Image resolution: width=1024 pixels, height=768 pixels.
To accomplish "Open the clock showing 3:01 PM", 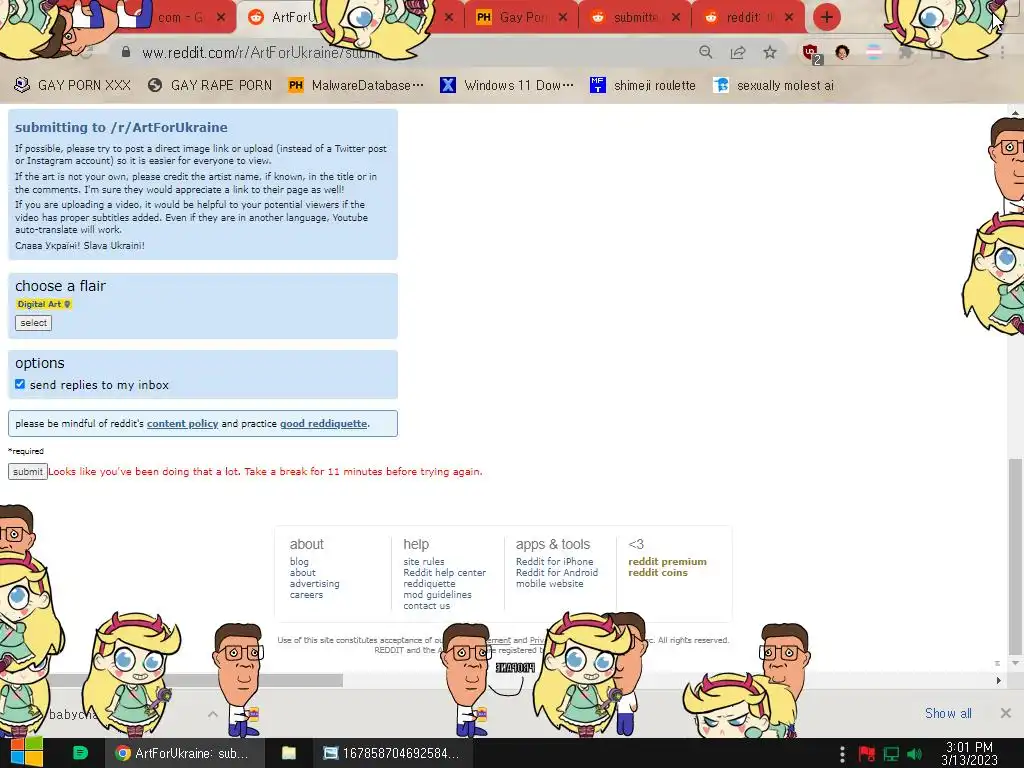I will point(969,753).
